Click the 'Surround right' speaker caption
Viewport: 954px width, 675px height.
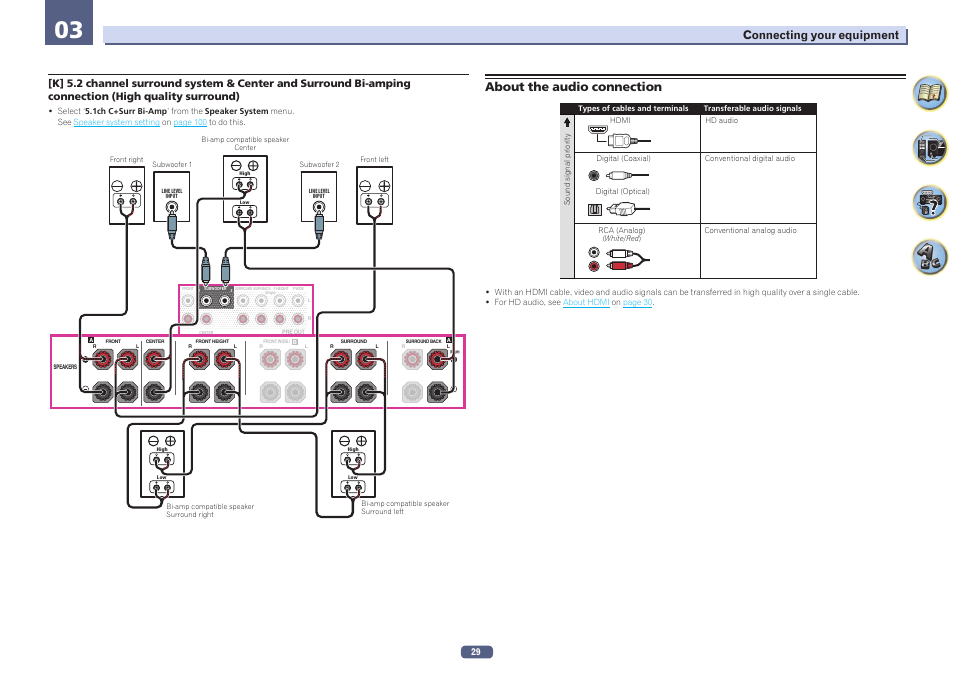click(190, 515)
